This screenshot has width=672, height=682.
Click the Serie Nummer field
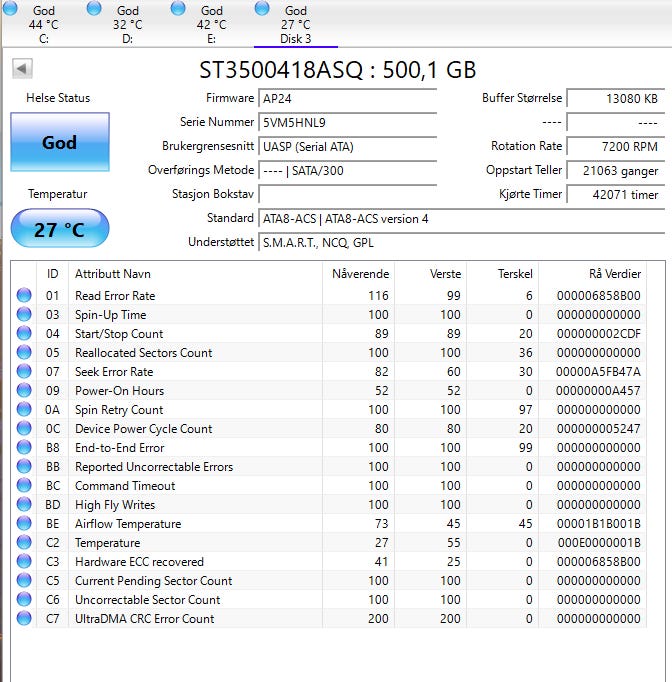coord(347,122)
